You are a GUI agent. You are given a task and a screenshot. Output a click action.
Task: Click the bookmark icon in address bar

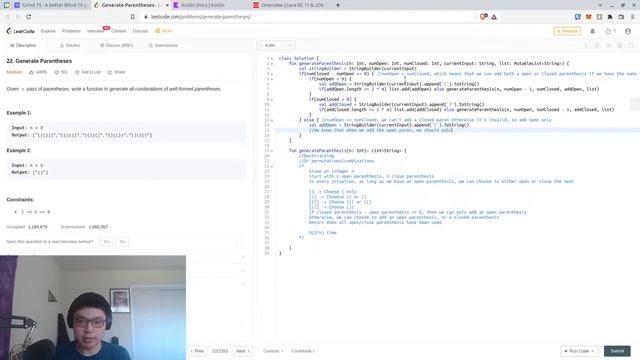(x=133, y=17)
